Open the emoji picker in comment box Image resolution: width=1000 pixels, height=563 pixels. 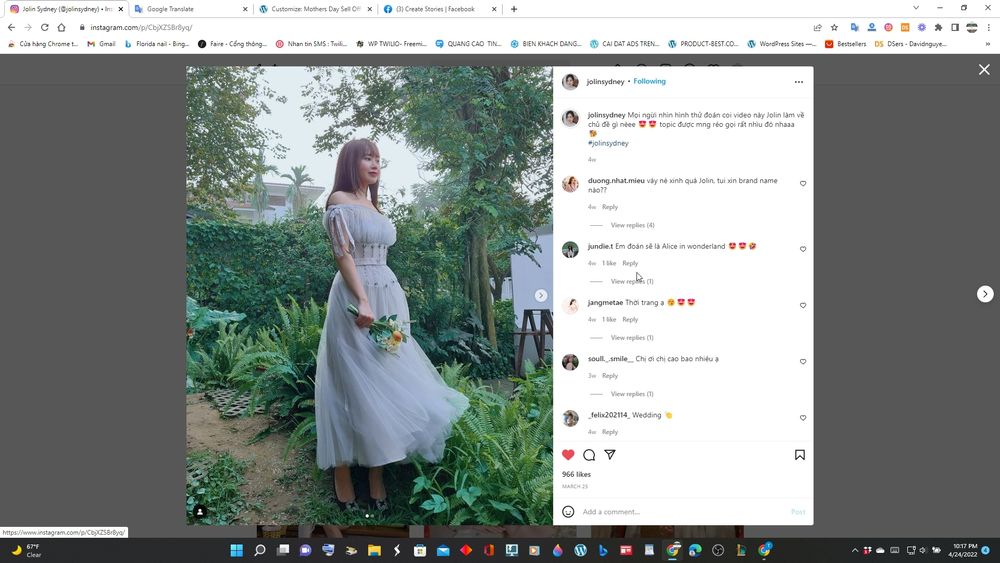click(568, 512)
